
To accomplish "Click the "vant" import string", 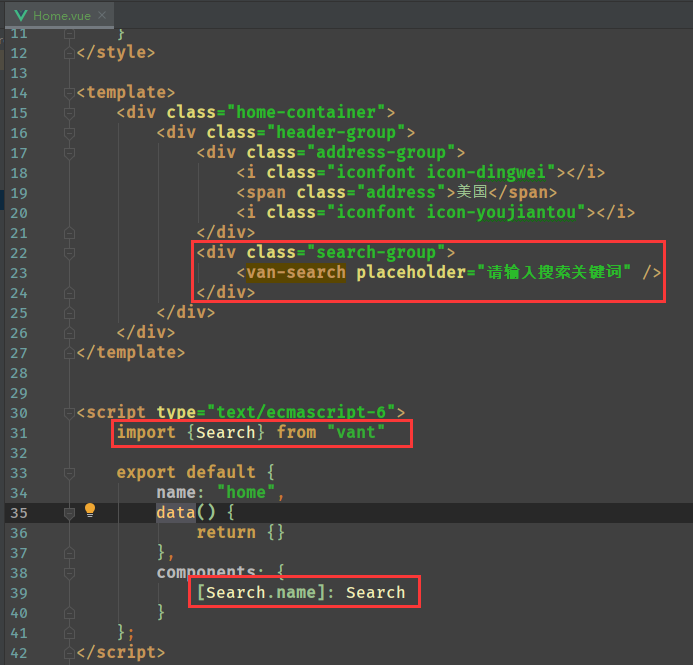I will click(356, 432).
